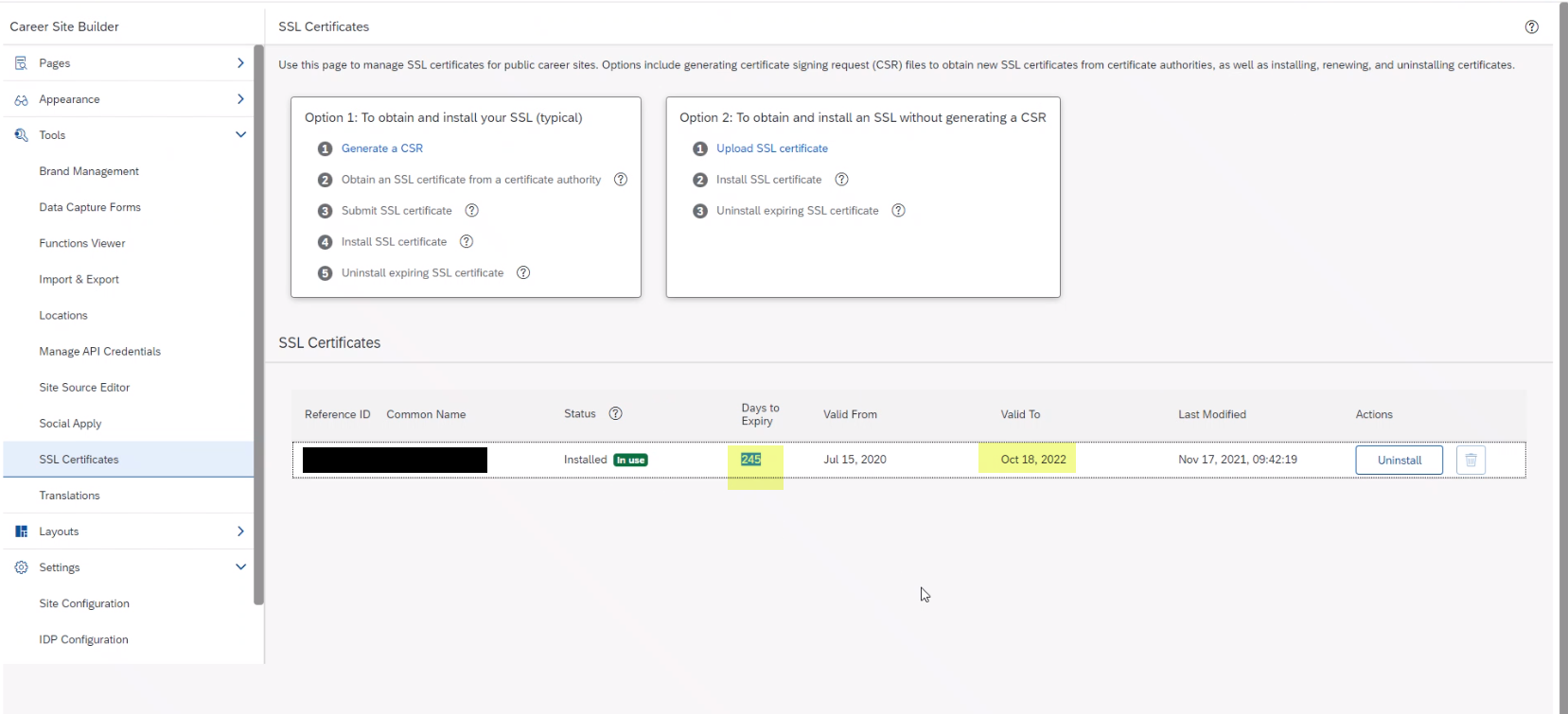Click the Days to Expiry column header

click(760, 414)
